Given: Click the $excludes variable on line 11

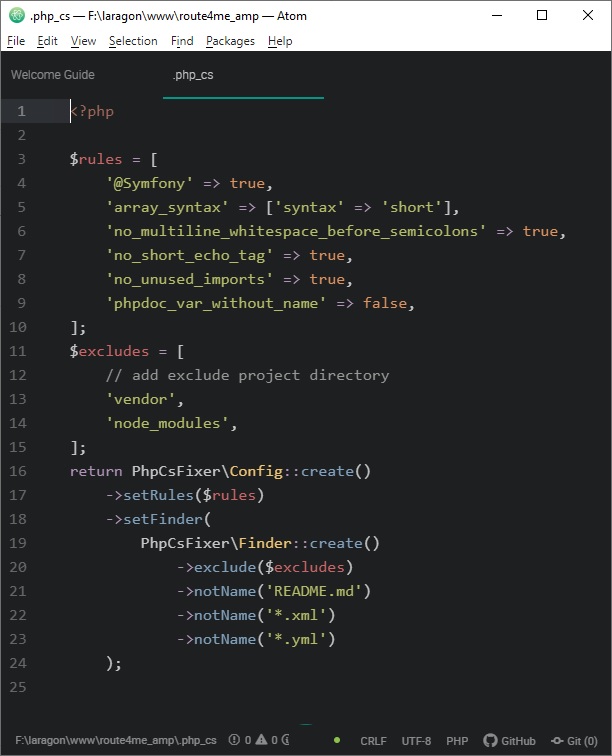Looking at the screenshot, I should click(109, 351).
